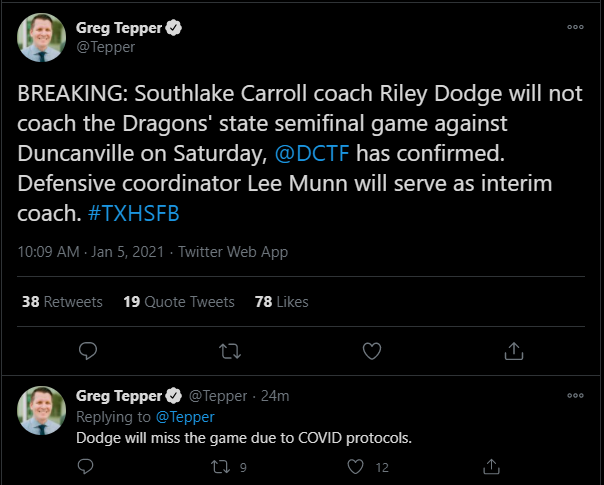This screenshot has width=604, height=485.
Task: Open more options on main tweet
Action: (575, 28)
